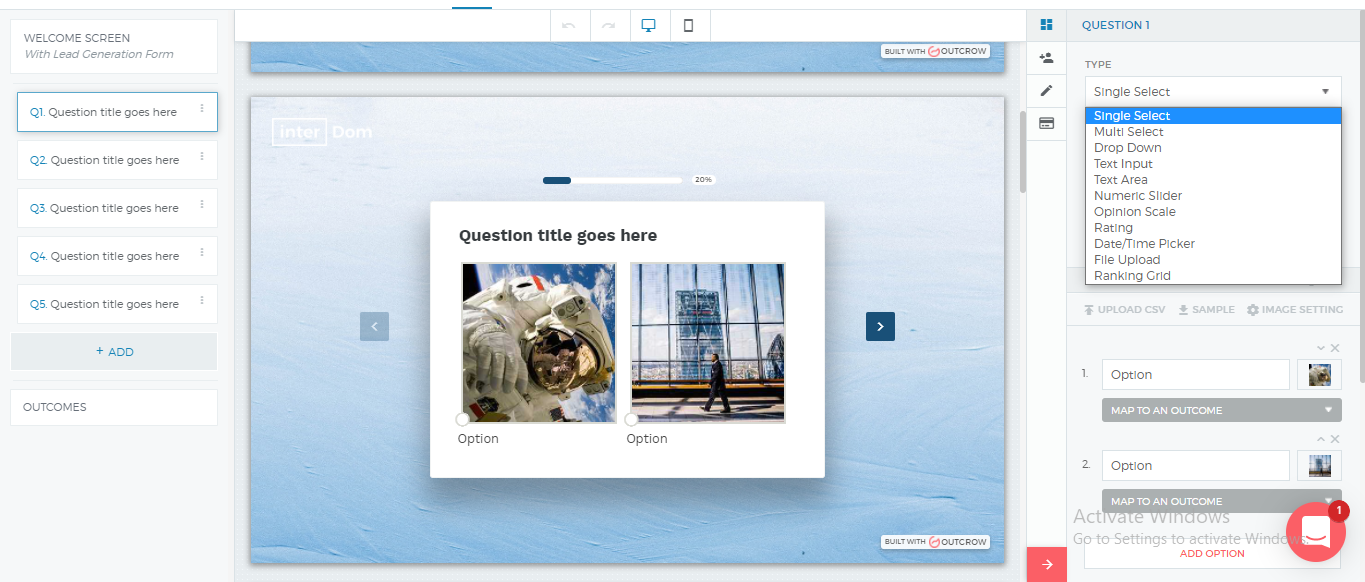The image size is (1365, 582).
Task: Click the redo arrow in top toolbar
Action: [608, 26]
